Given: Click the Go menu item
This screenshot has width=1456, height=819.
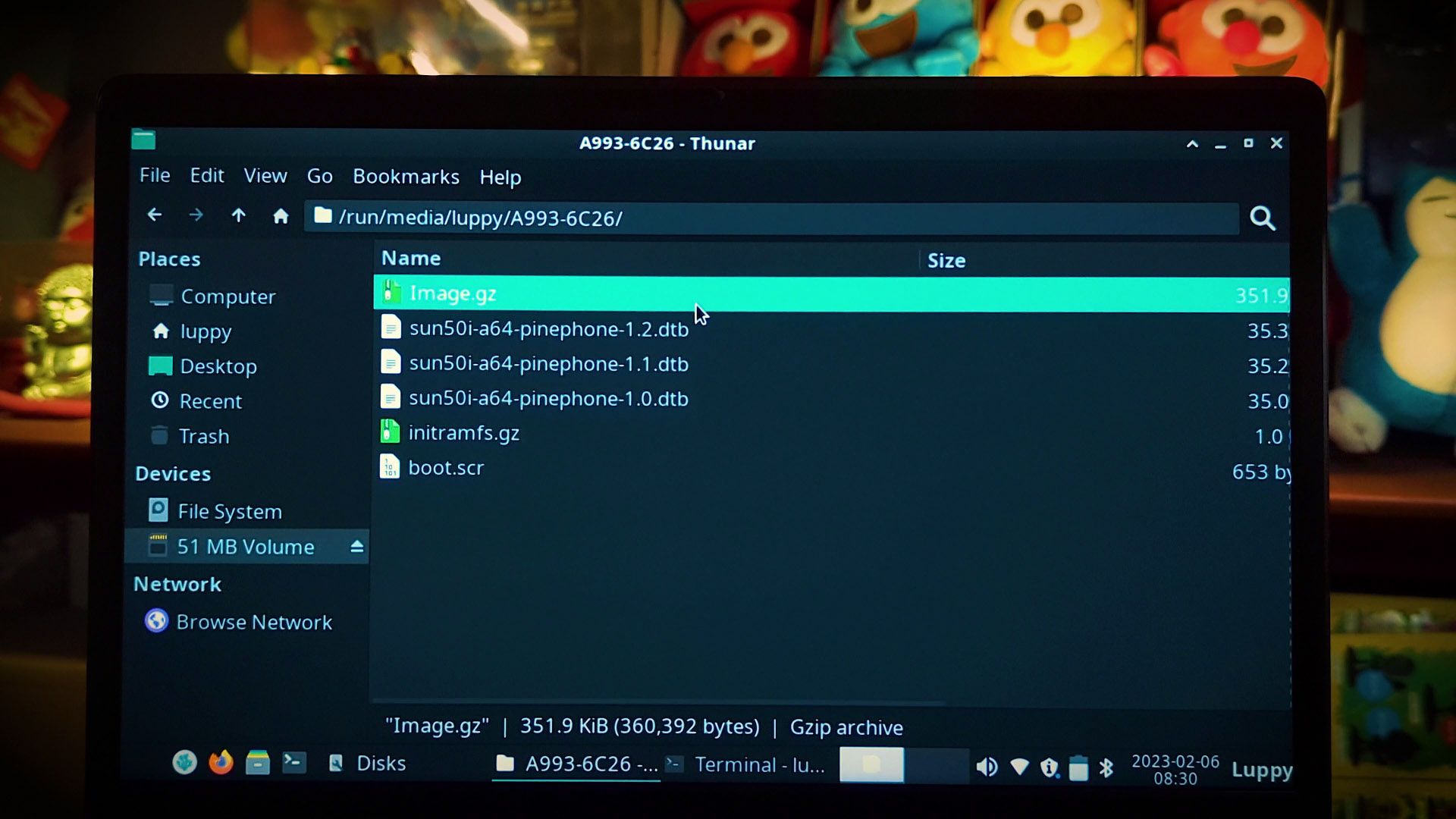Looking at the screenshot, I should coord(320,176).
